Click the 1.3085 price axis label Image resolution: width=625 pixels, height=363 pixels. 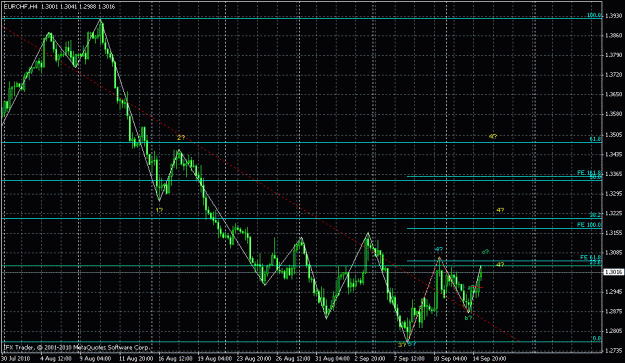pyautogui.click(x=613, y=252)
